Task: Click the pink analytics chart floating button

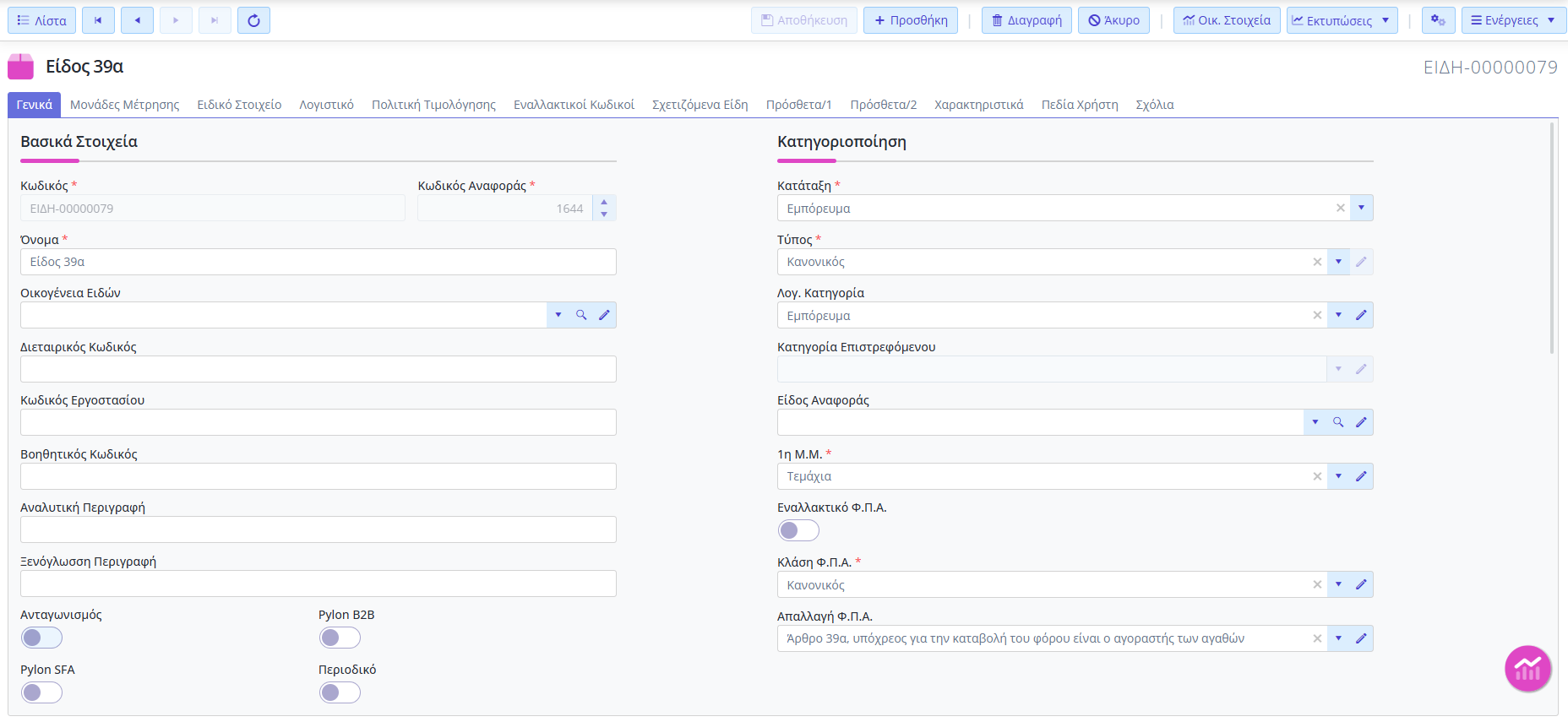Action: 1527,669
